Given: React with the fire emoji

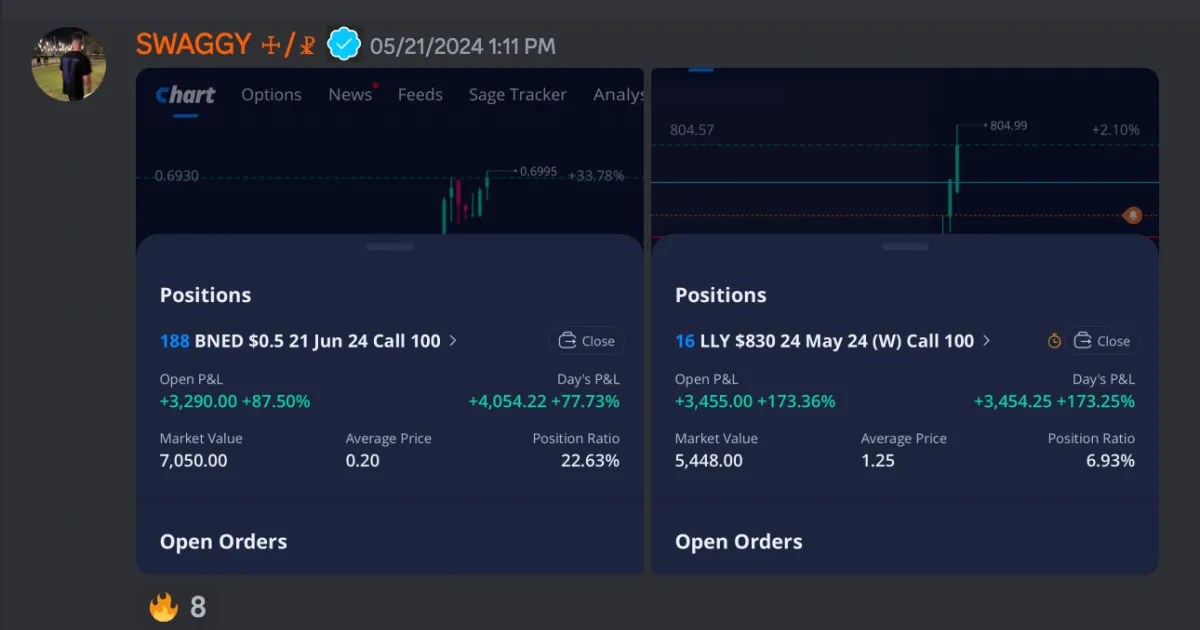Looking at the screenshot, I should [178, 607].
